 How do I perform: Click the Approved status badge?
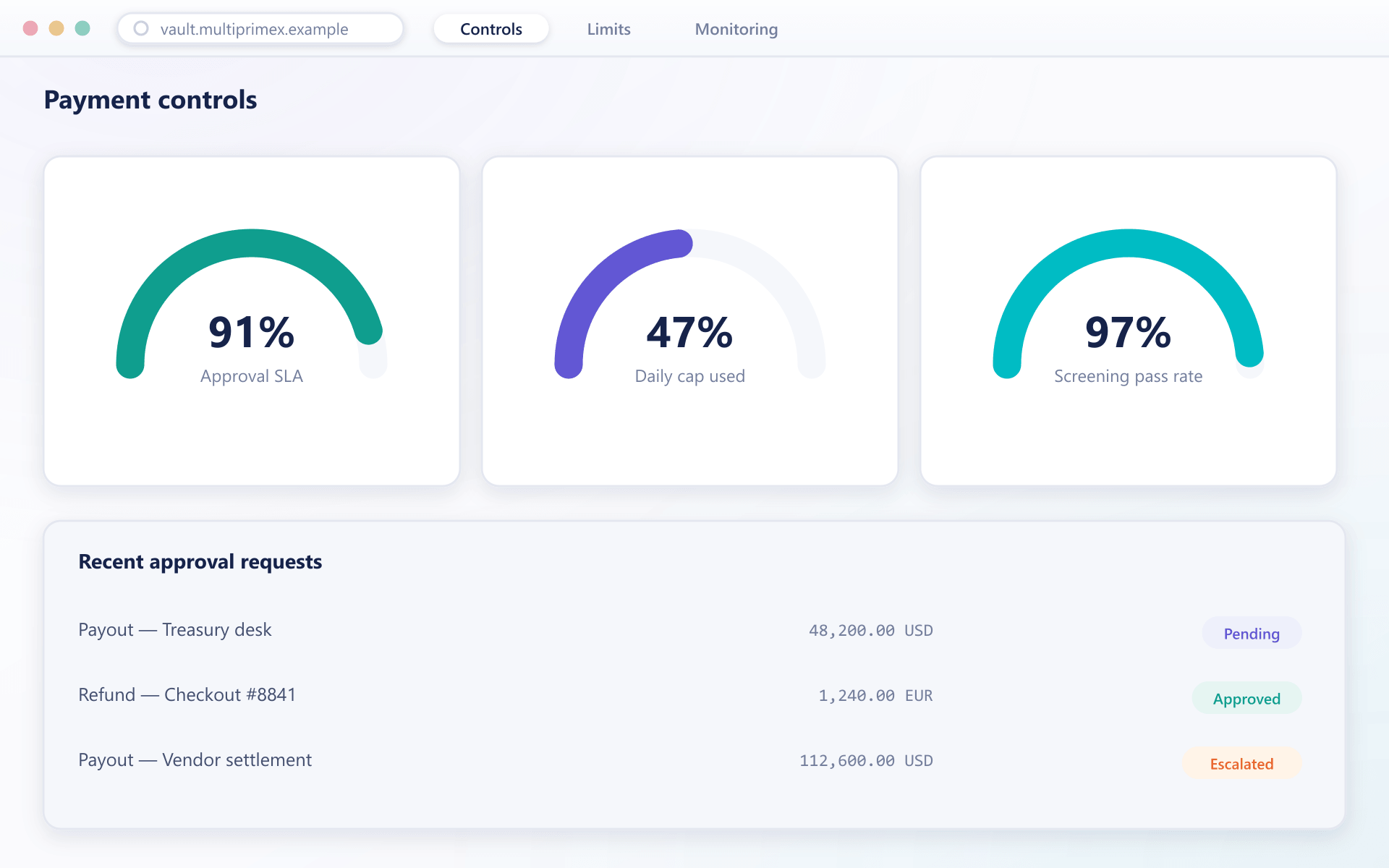pos(1246,699)
